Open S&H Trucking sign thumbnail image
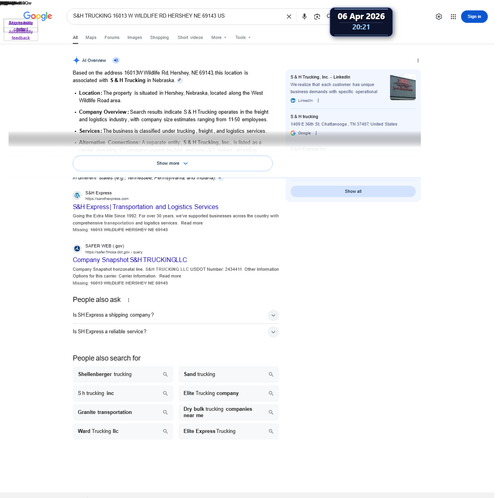Viewport: 500px width, 498px height. point(403,87)
